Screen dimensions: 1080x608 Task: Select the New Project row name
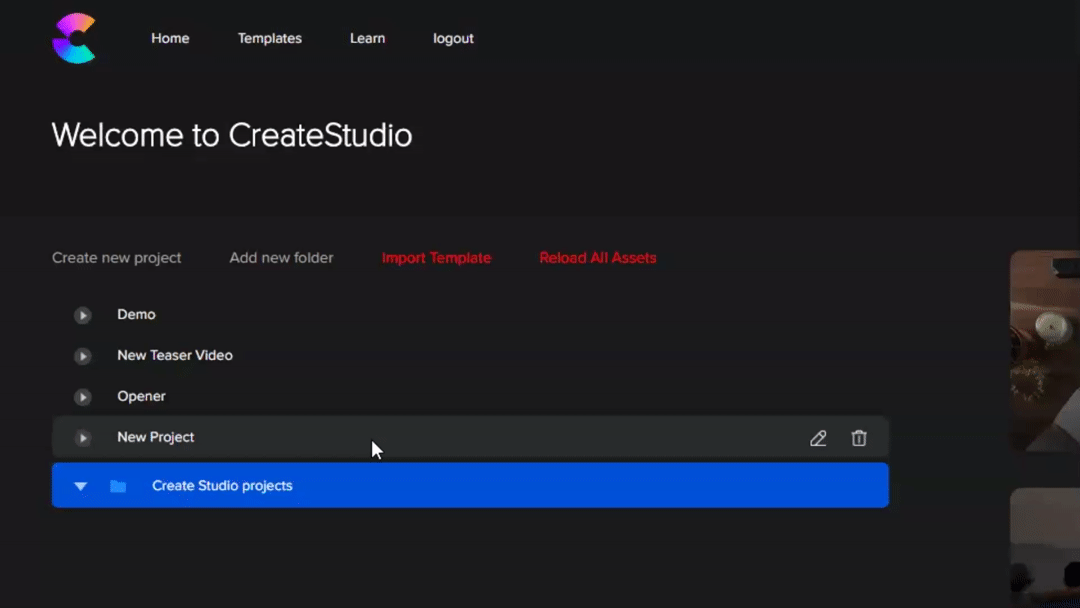156,437
